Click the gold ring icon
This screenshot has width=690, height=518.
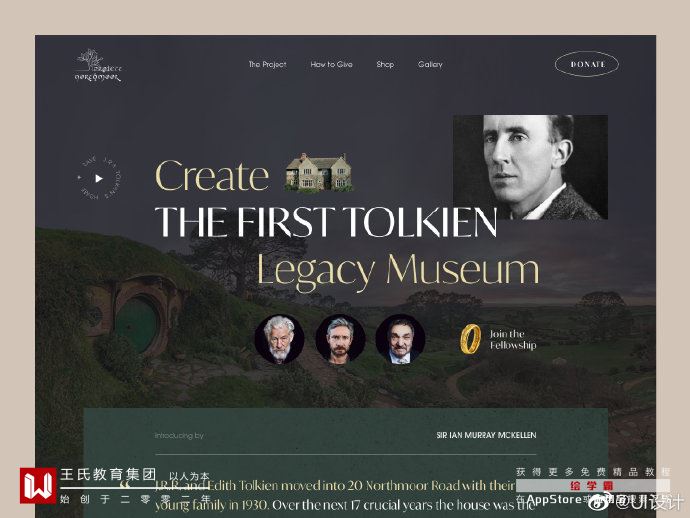[x=470, y=339]
